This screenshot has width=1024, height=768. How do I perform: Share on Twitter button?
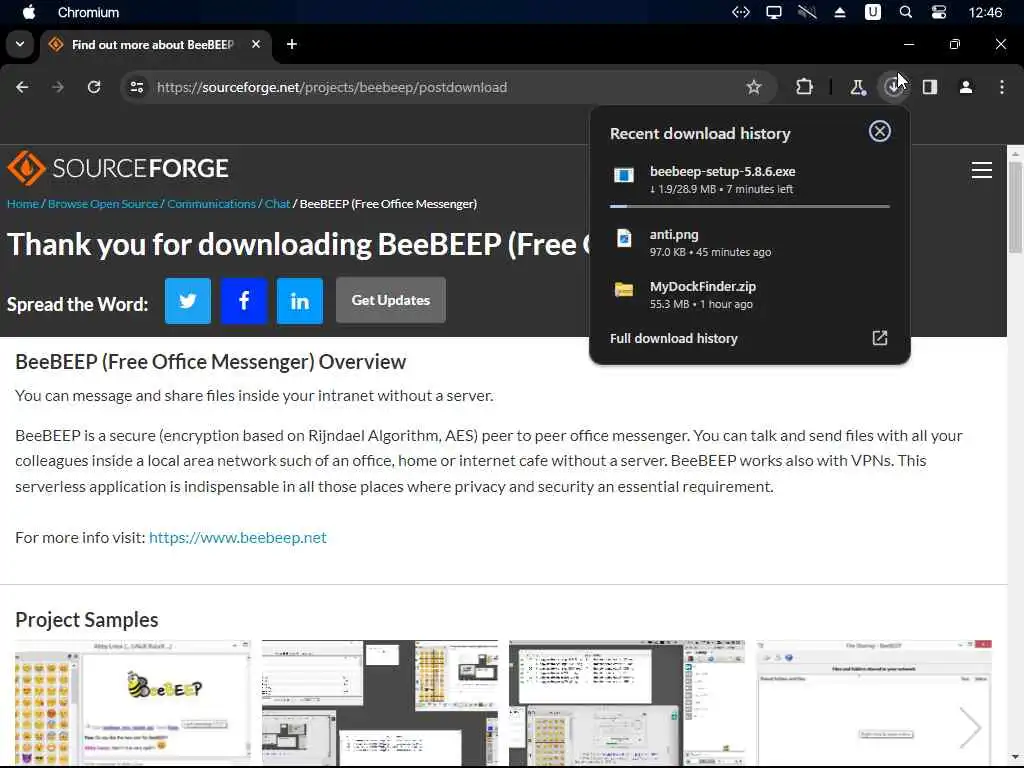tap(188, 300)
